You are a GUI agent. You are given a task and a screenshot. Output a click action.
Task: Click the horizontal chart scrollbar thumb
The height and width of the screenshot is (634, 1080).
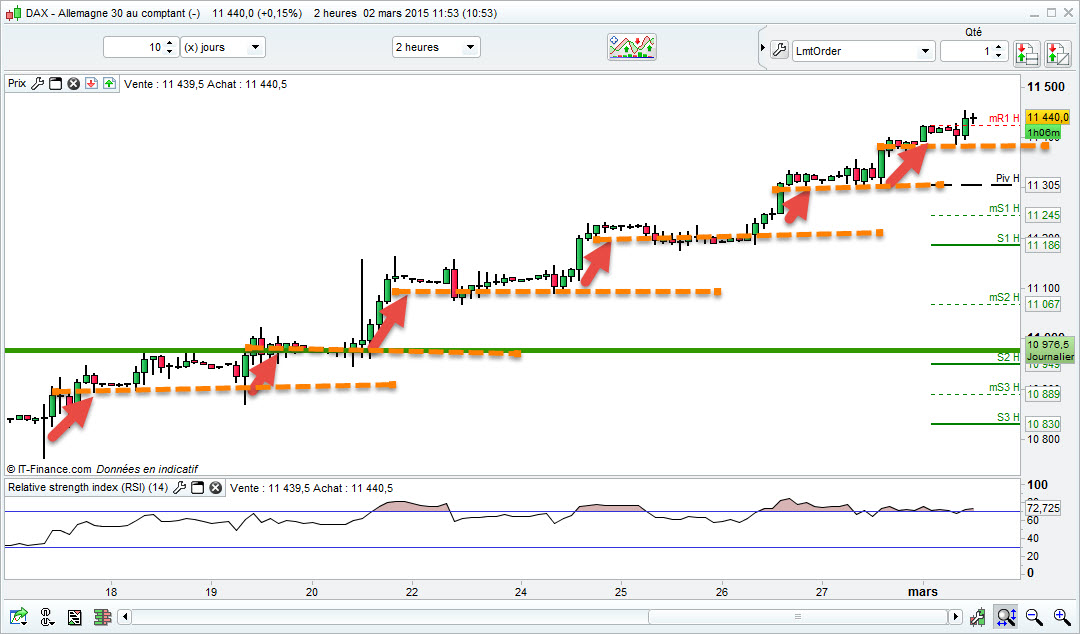point(798,616)
